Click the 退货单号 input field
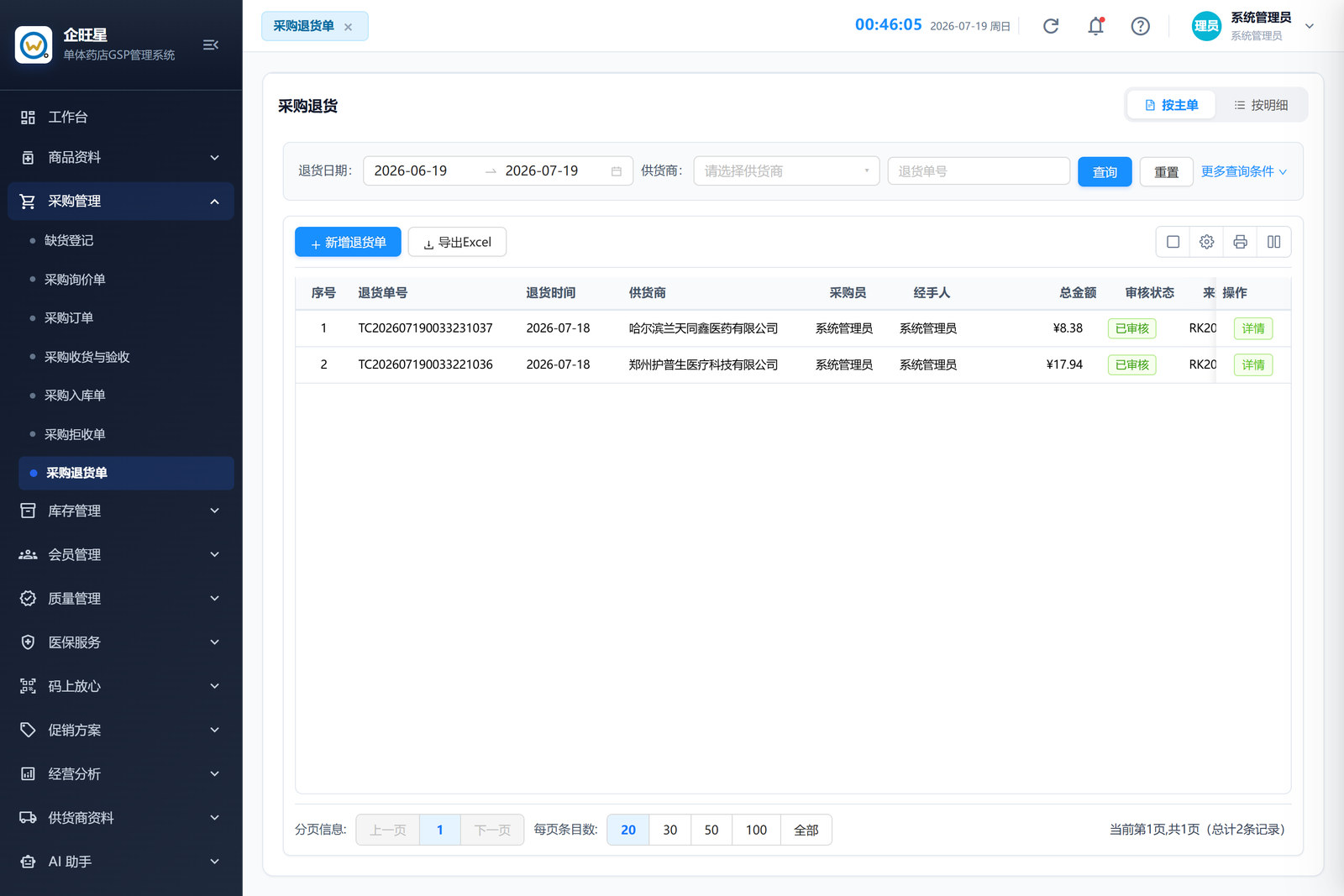 (979, 171)
